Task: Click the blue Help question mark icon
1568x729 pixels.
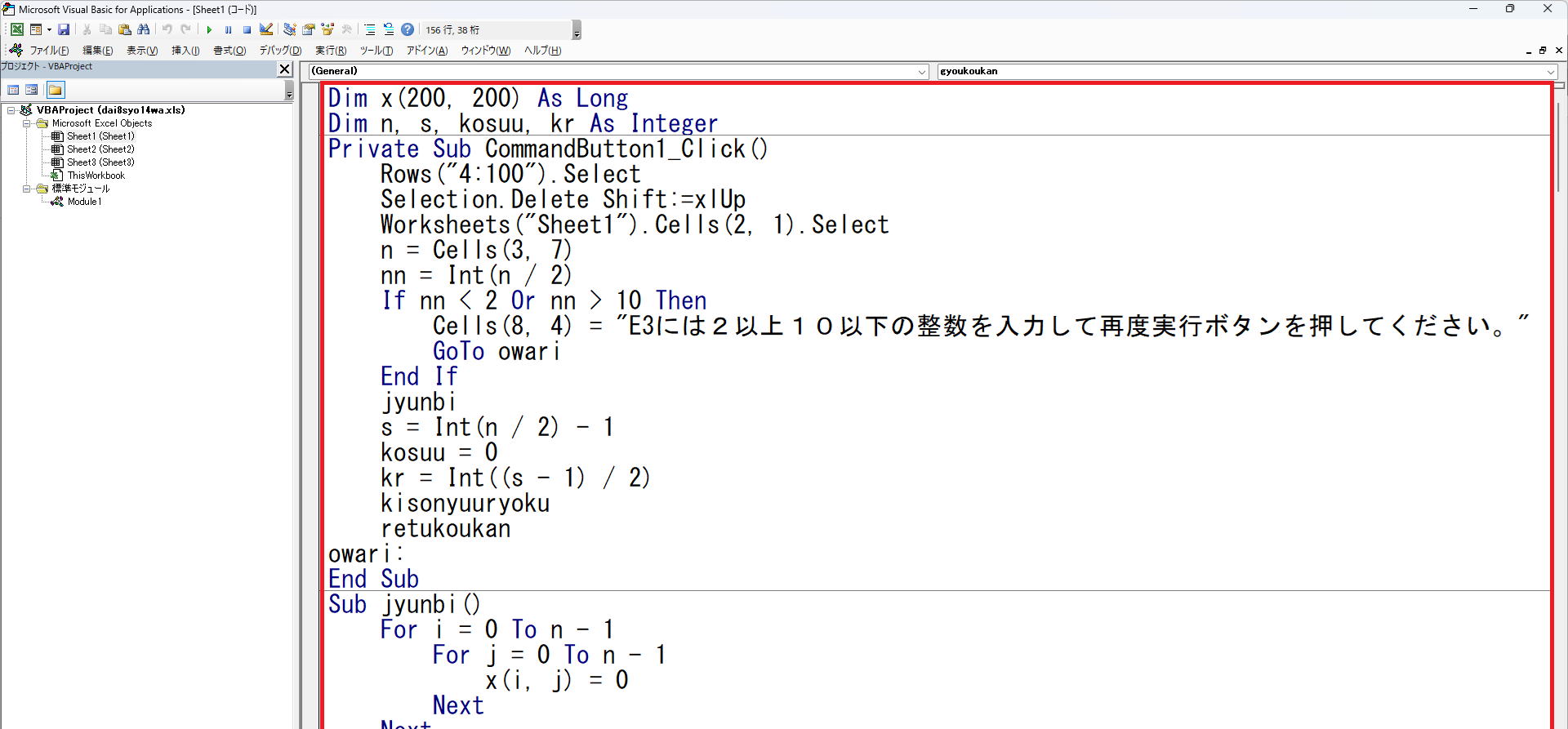Action: (x=408, y=29)
